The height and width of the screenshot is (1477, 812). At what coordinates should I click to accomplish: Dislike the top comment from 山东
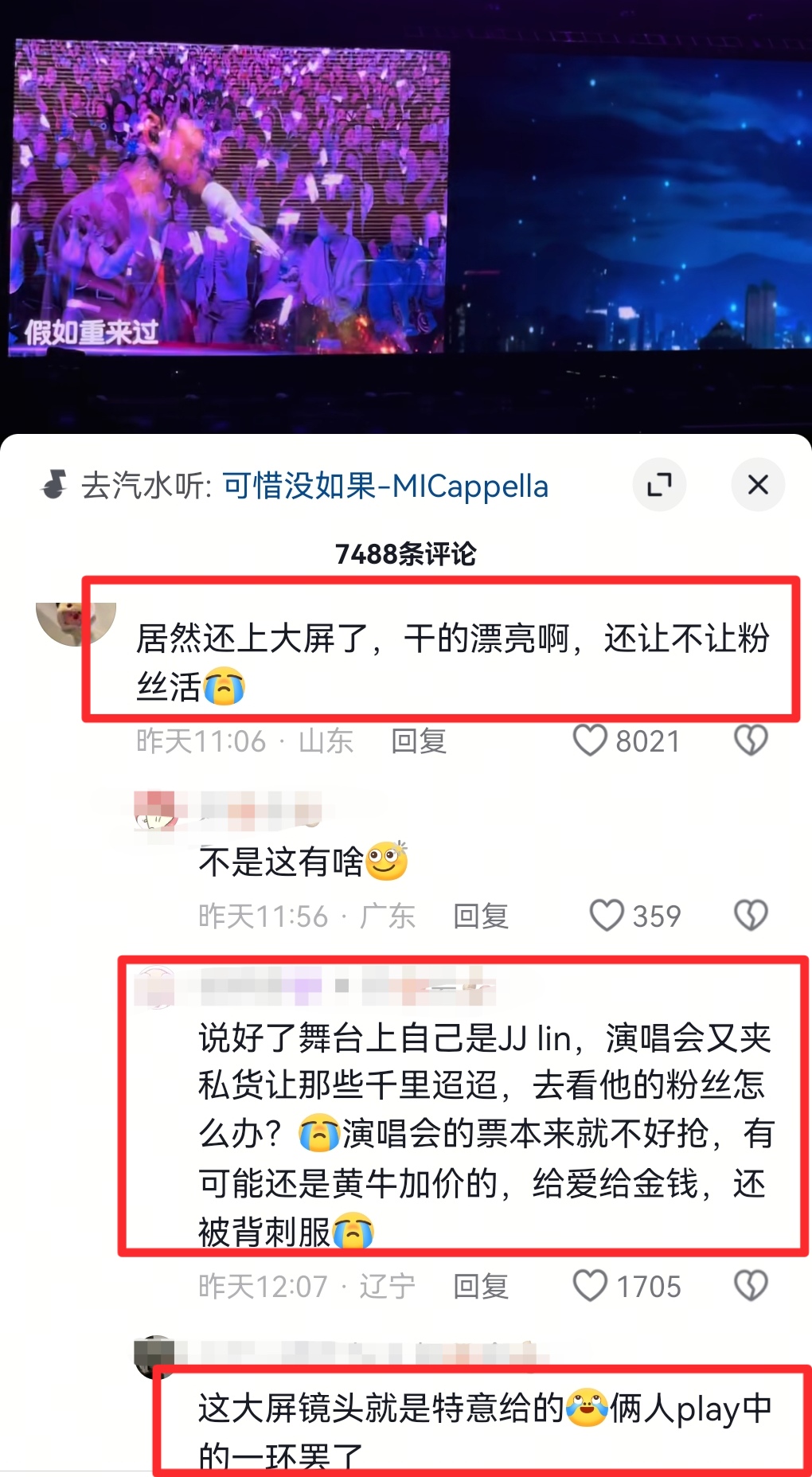click(751, 740)
